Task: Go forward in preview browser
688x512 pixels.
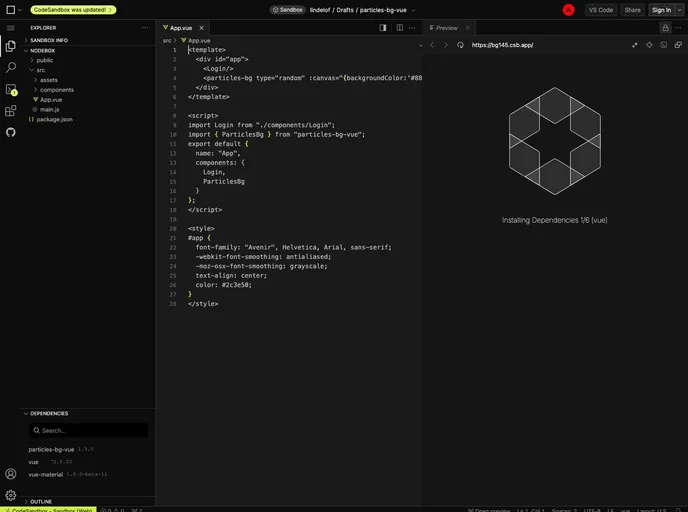Action: pos(446,45)
